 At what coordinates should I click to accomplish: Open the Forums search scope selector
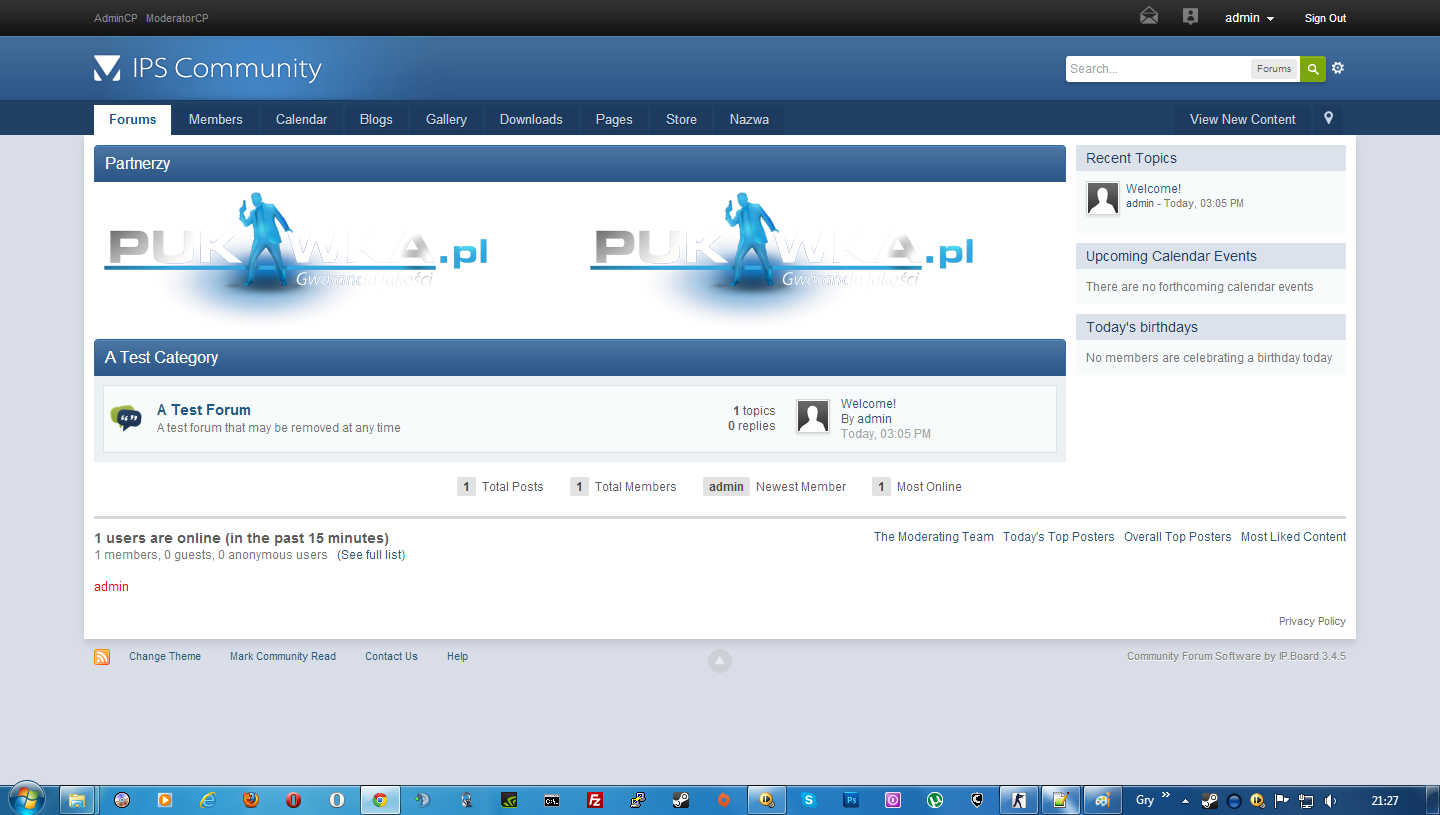(1274, 69)
